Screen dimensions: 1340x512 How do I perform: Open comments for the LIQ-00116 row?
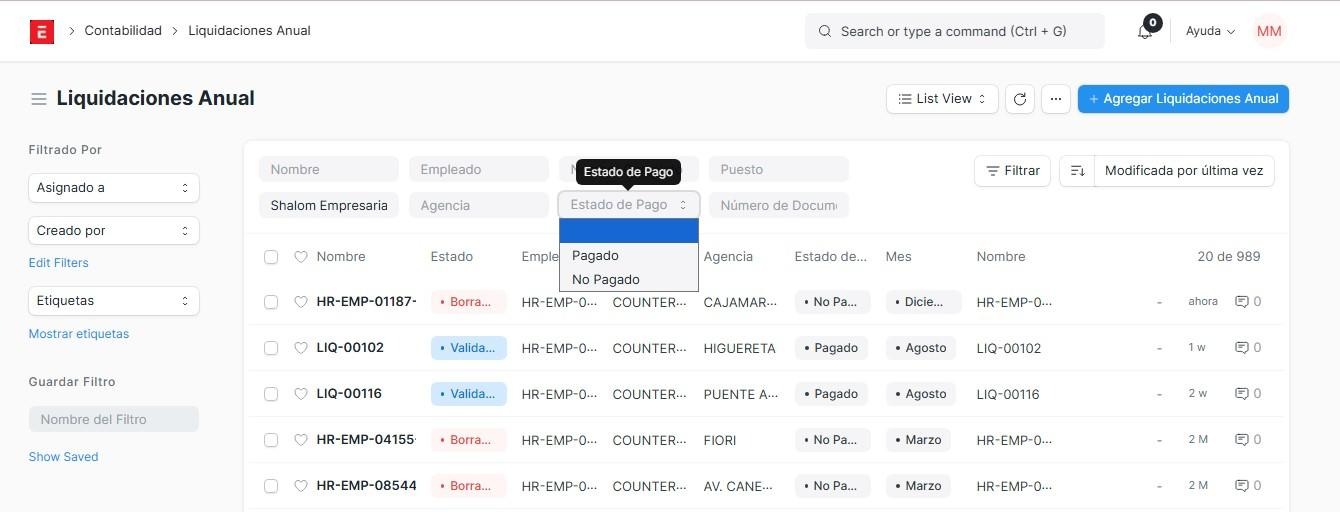1248,394
